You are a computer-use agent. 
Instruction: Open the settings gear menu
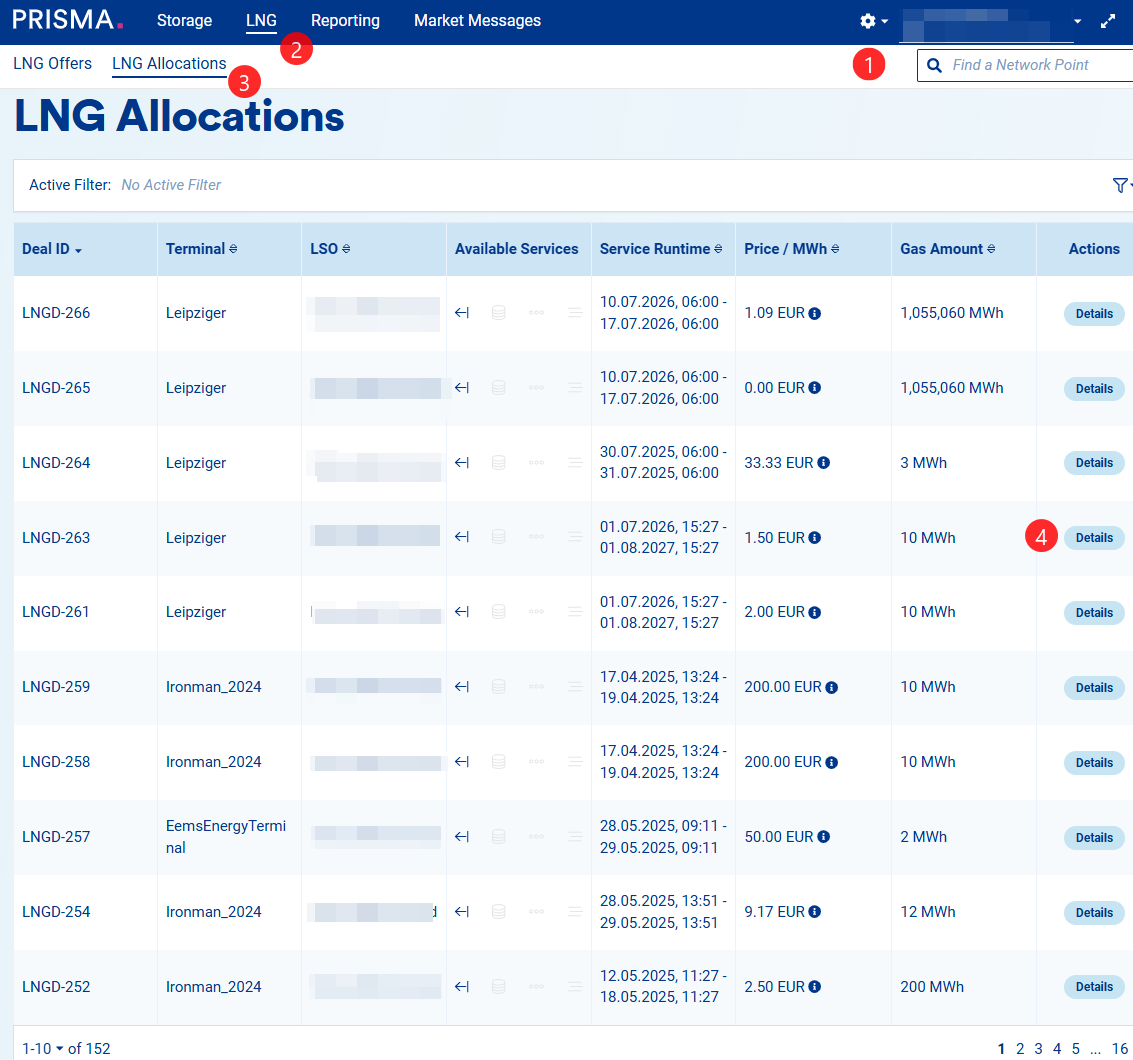pyautogui.click(x=873, y=21)
